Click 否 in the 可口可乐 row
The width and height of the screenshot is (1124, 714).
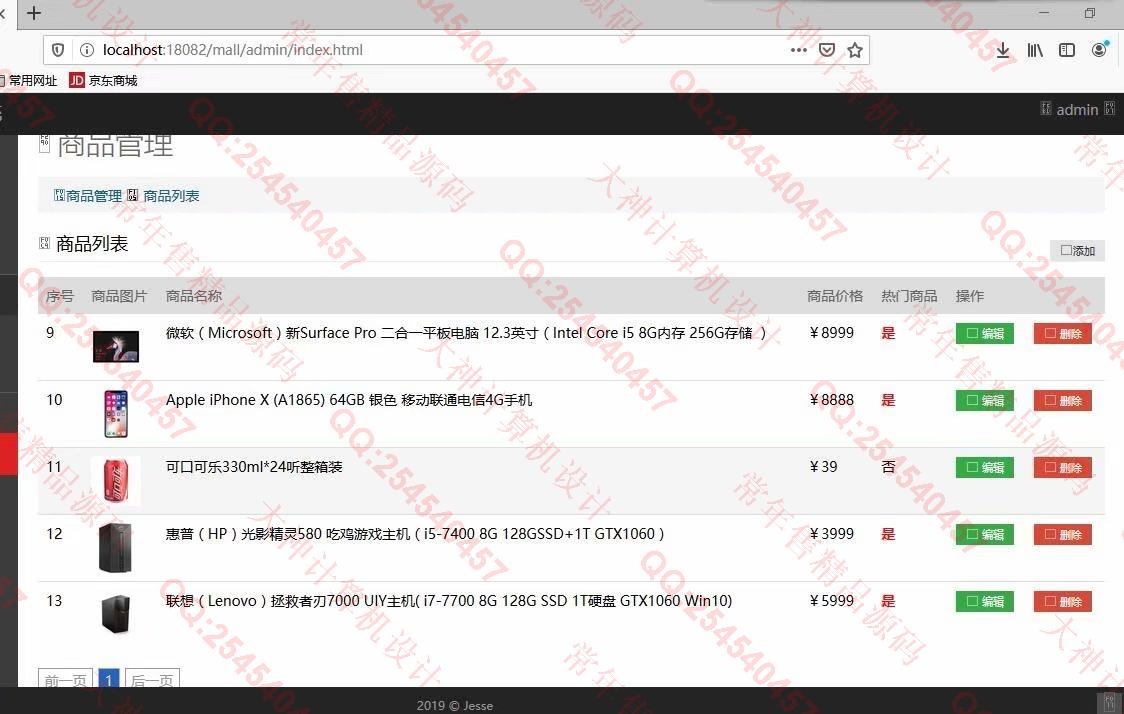888,467
